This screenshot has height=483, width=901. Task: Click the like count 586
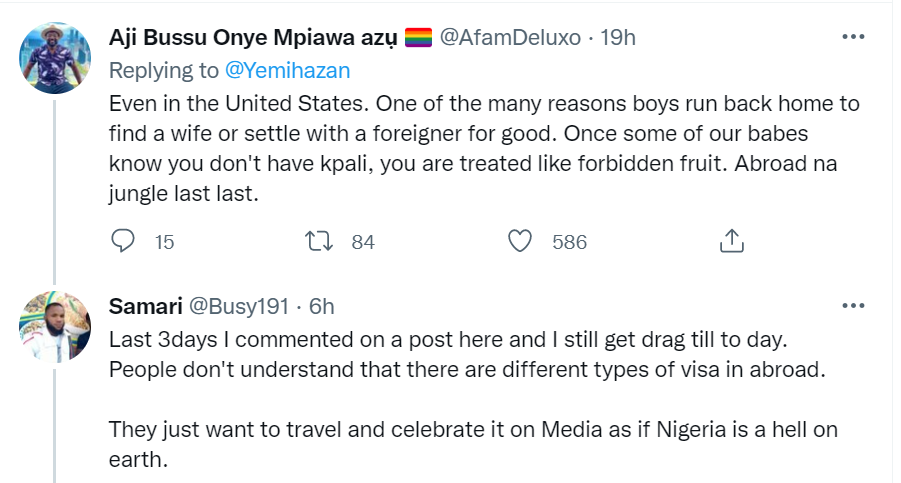tap(570, 242)
